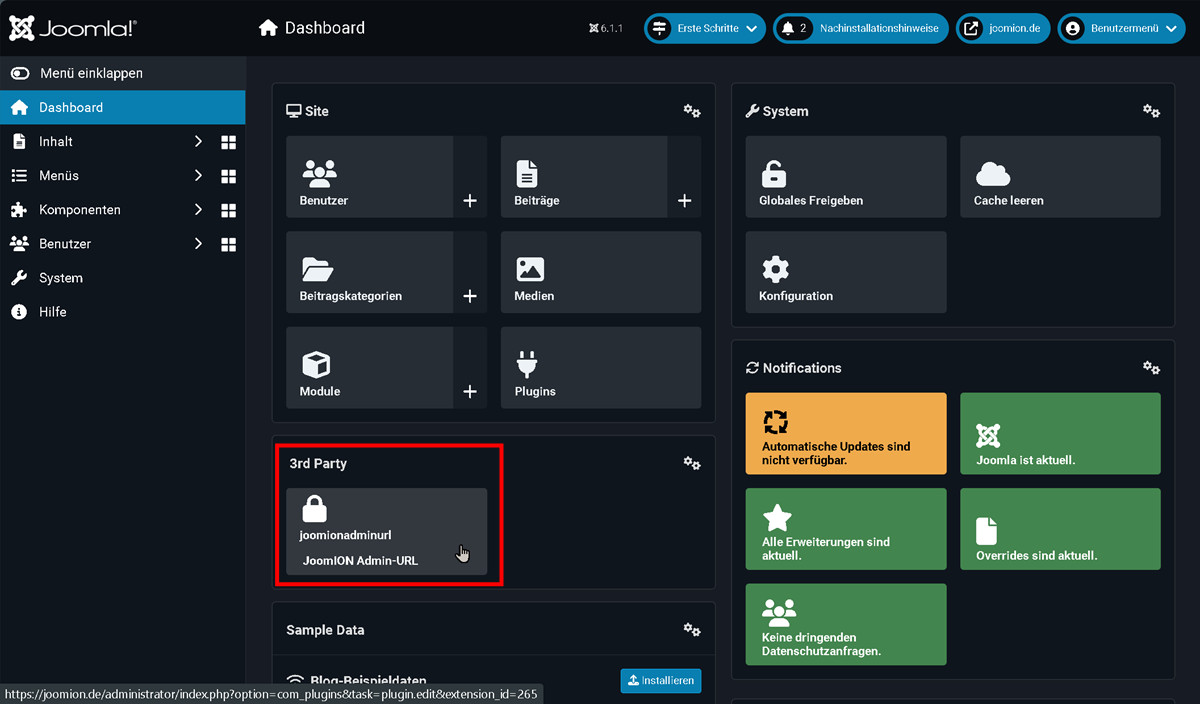Open the System sidebar menu item

(122, 278)
